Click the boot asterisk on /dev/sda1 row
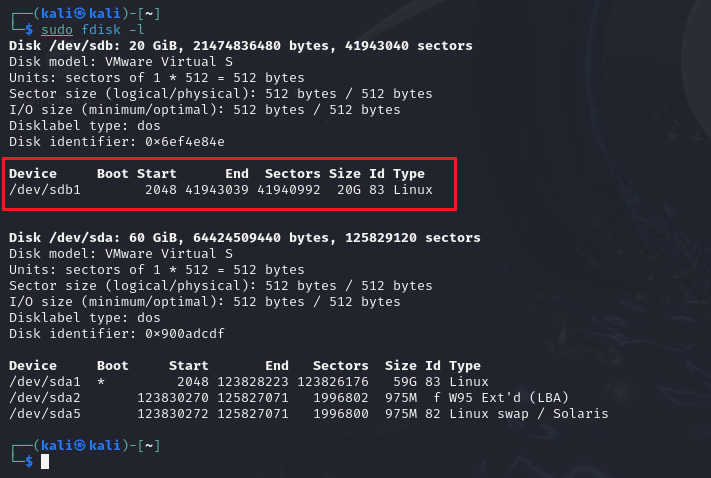The width and height of the screenshot is (711, 478). tap(101, 381)
